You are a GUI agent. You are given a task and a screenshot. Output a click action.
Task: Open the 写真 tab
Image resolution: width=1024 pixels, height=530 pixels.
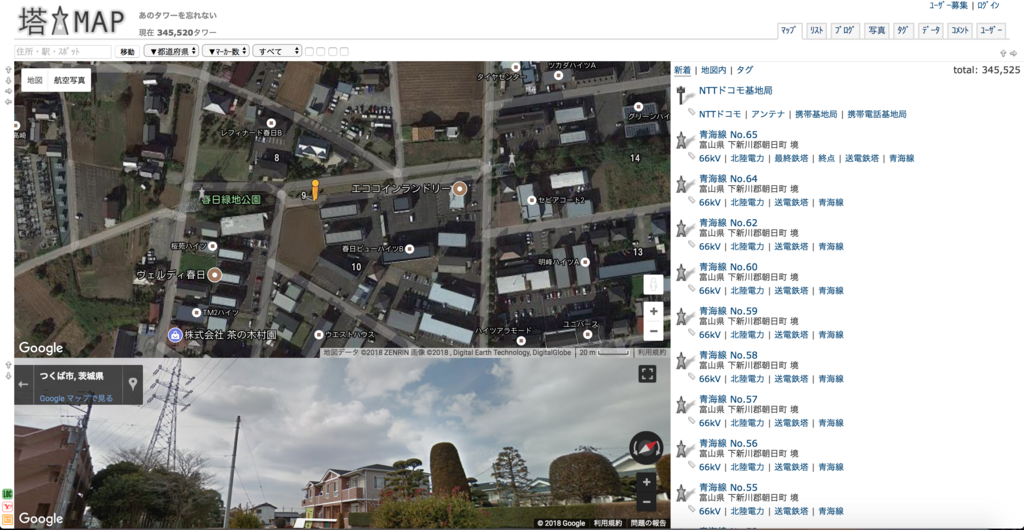pyautogui.click(x=876, y=30)
